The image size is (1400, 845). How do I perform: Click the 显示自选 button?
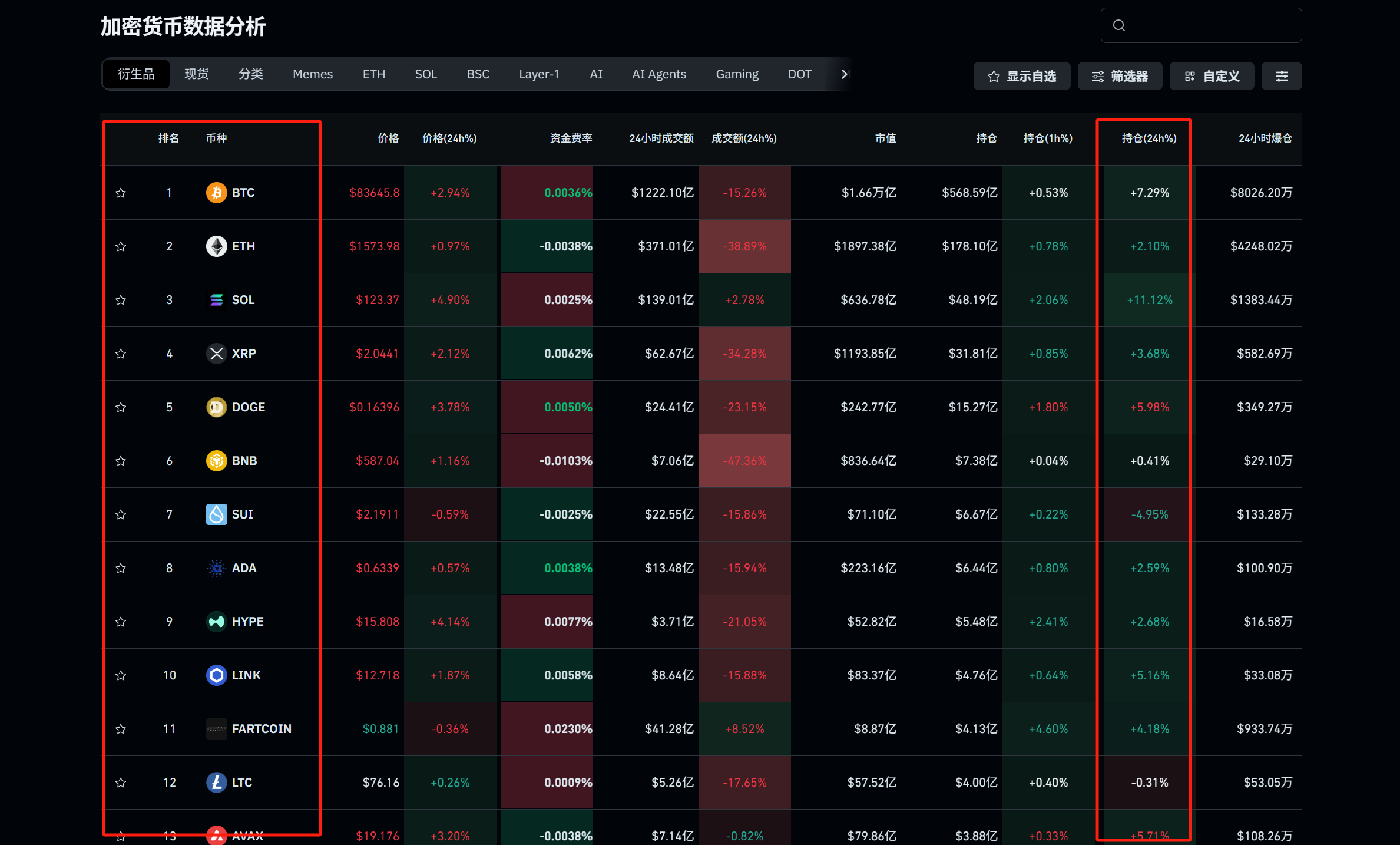point(1022,76)
